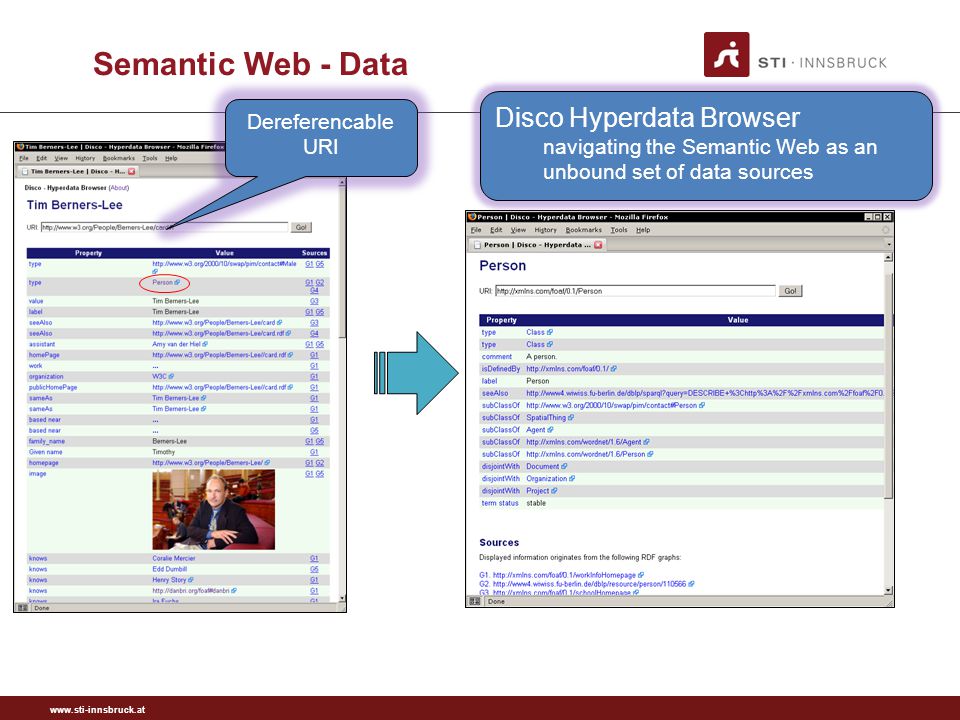
Task: Open tab list dropdown in Person window
Action: [x=888, y=244]
